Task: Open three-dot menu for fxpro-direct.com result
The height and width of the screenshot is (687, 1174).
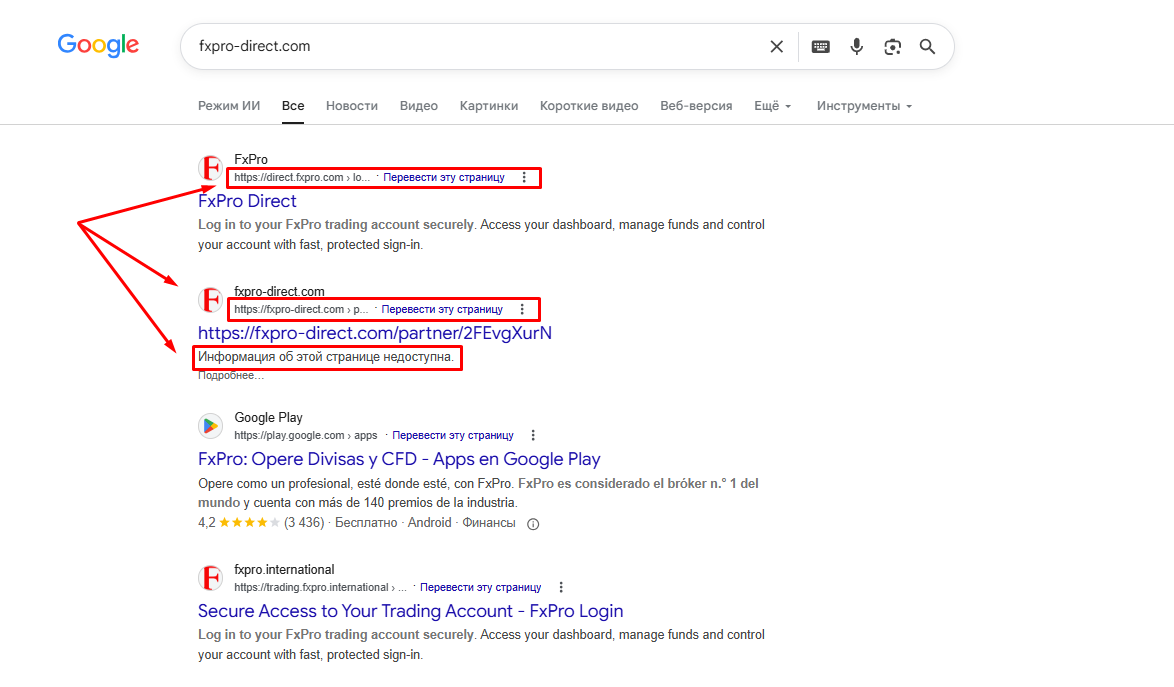Action: click(523, 309)
